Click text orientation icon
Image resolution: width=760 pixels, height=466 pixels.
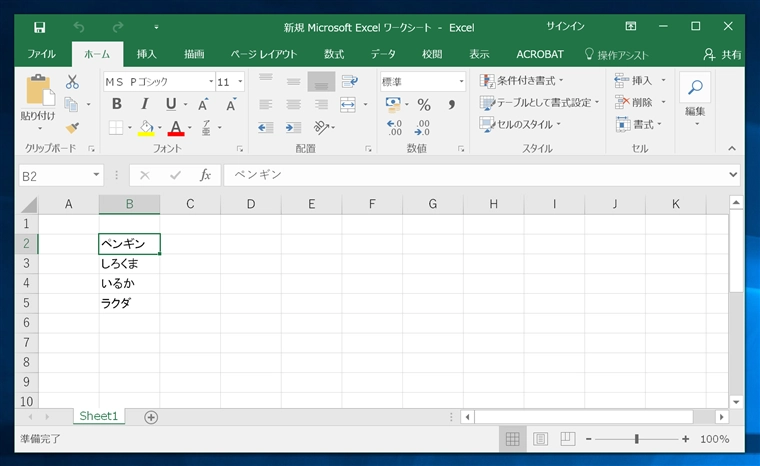321,128
